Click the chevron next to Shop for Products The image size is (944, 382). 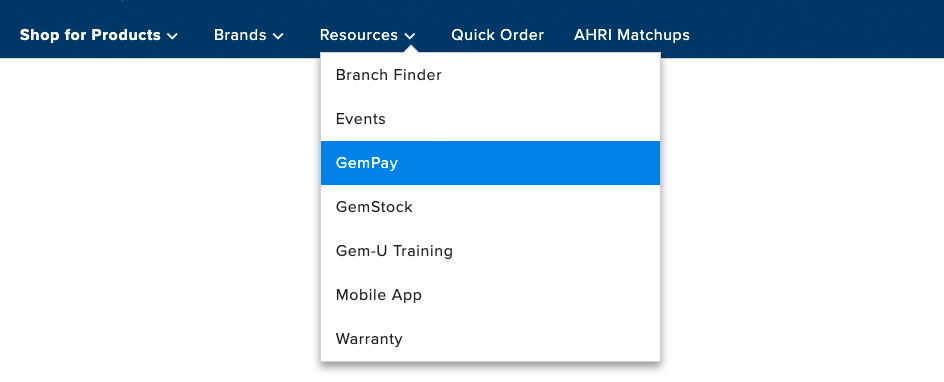(172, 36)
